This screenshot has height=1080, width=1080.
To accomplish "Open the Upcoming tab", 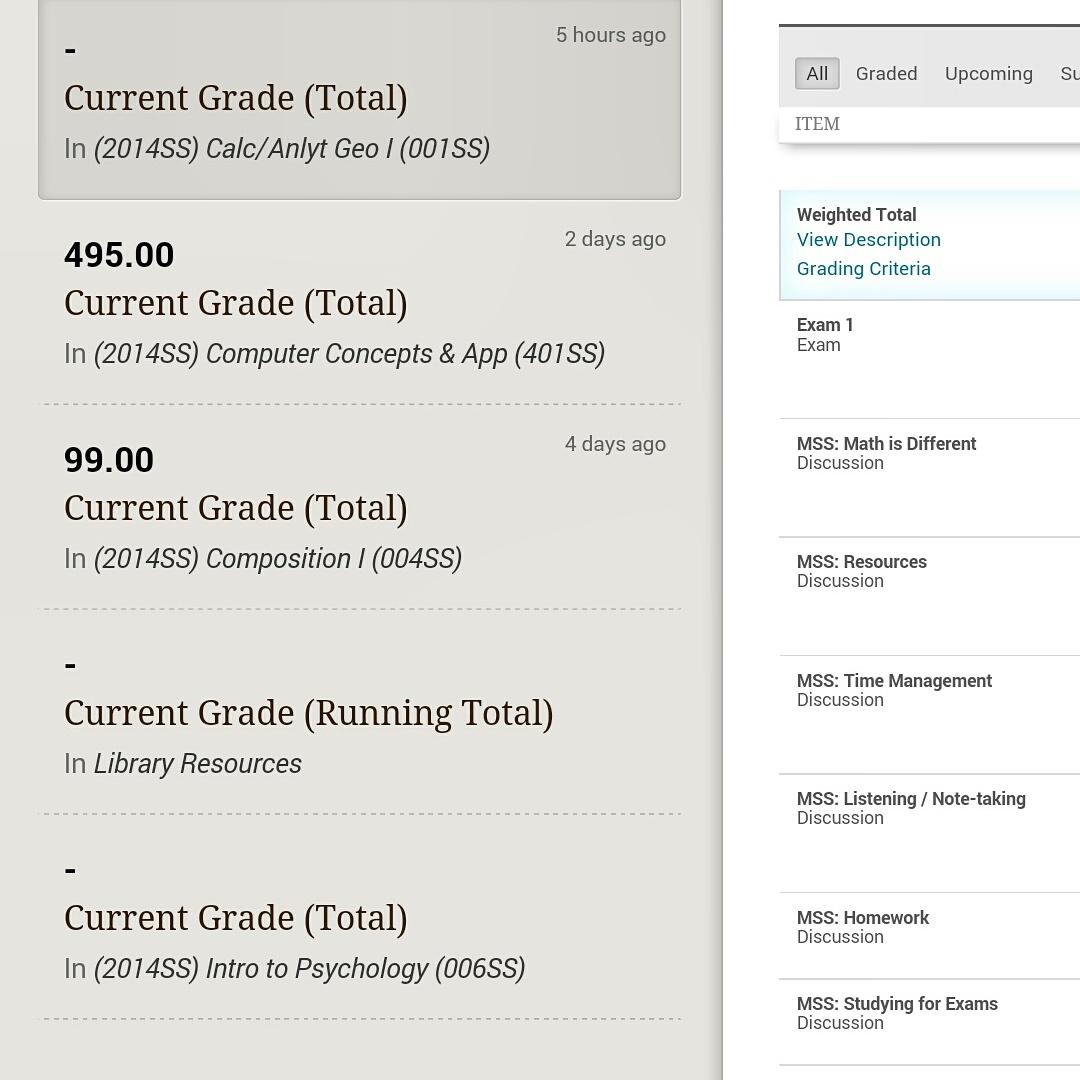I will (988, 74).
